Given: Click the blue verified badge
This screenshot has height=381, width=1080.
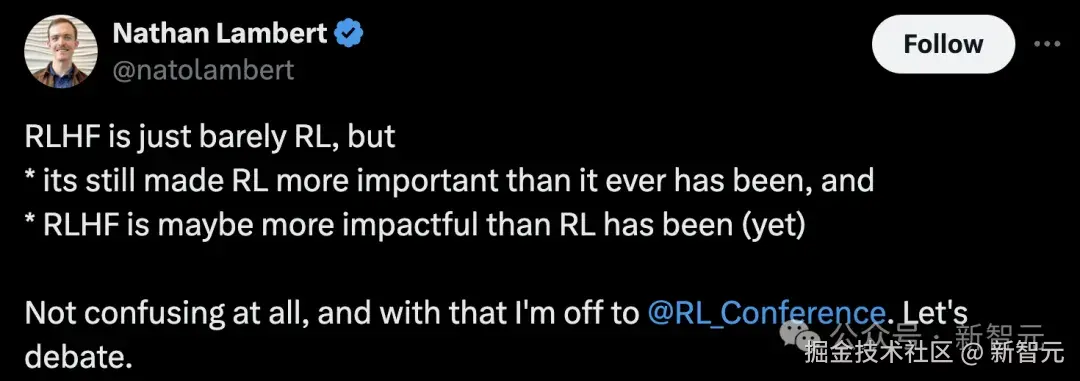Looking at the screenshot, I should click(x=349, y=33).
